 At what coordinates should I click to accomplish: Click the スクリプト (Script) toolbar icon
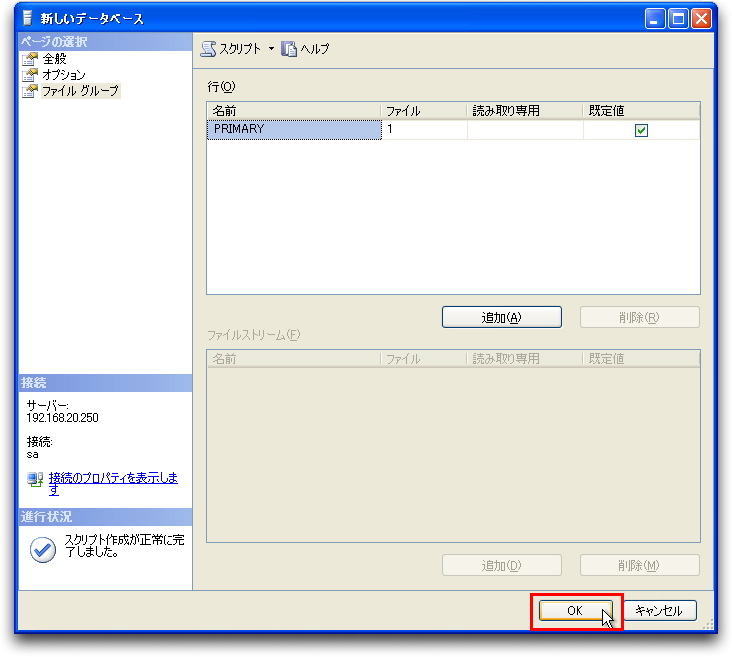coord(208,48)
